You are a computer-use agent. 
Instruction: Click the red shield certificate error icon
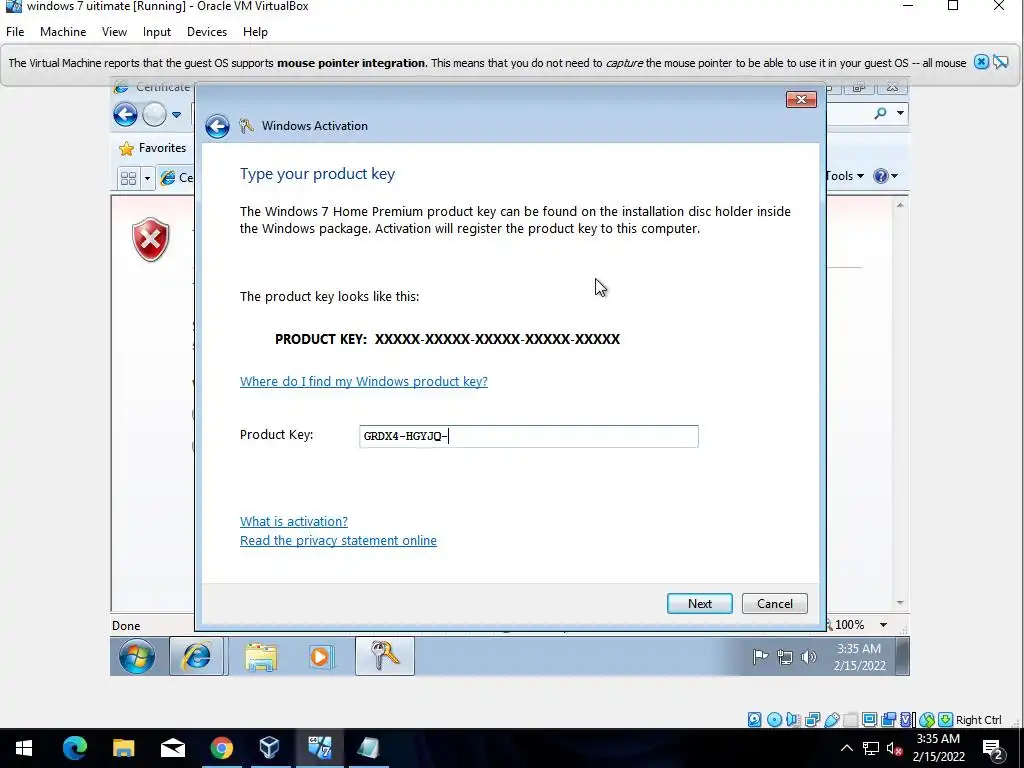click(151, 239)
